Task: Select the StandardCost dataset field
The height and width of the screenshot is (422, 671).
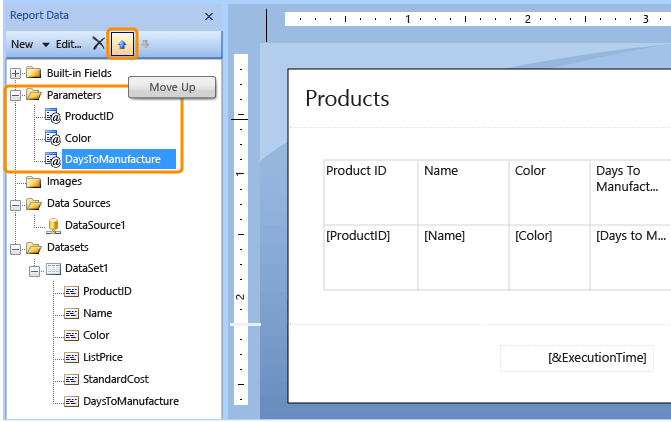Action: [x=116, y=379]
